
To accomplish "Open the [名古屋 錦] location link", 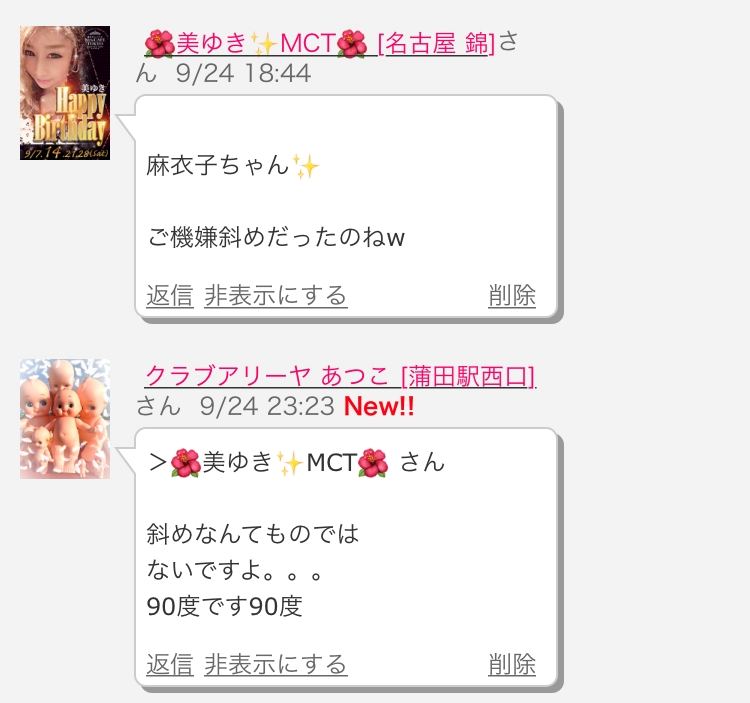I will (x=436, y=43).
